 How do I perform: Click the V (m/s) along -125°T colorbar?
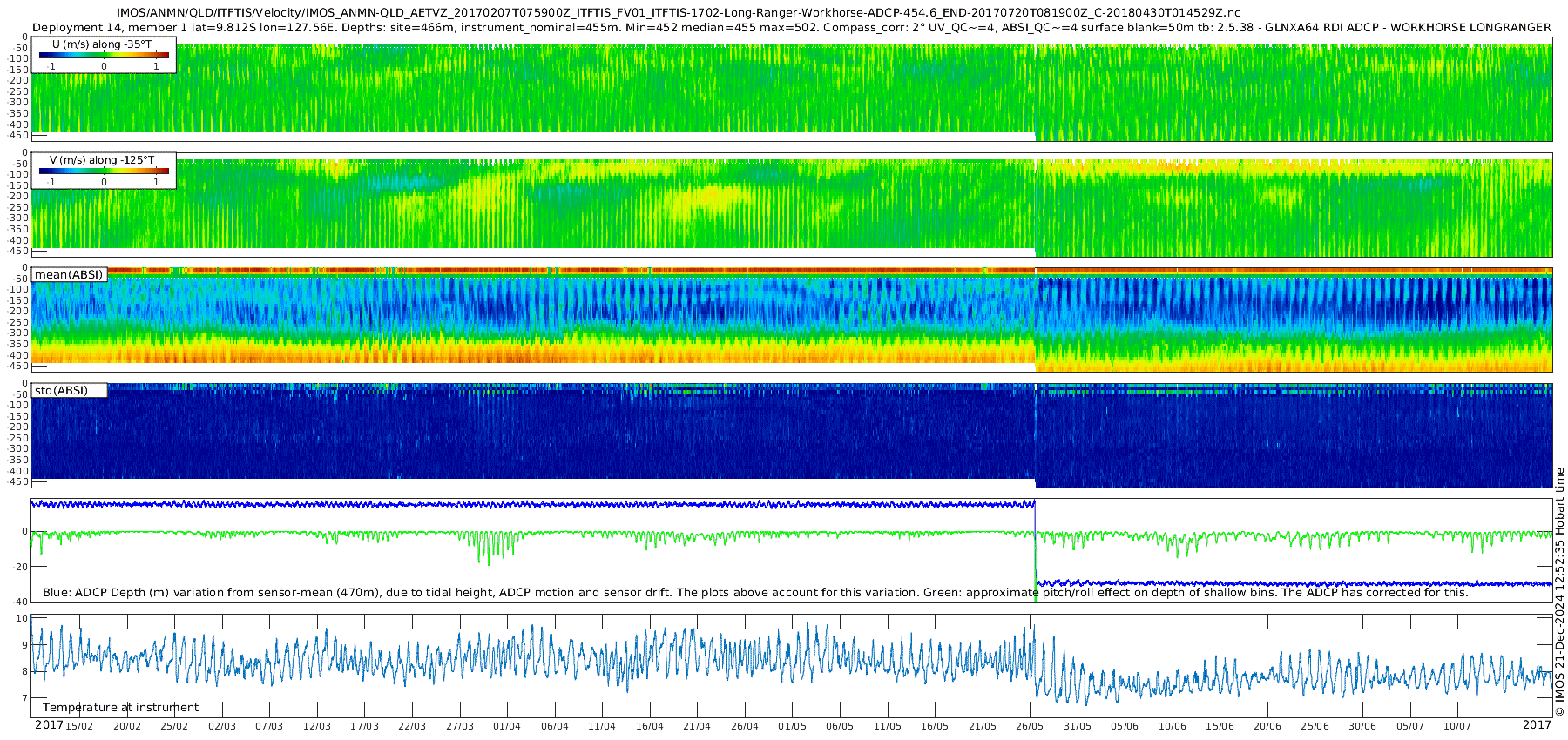pyautogui.click(x=104, y=171)
